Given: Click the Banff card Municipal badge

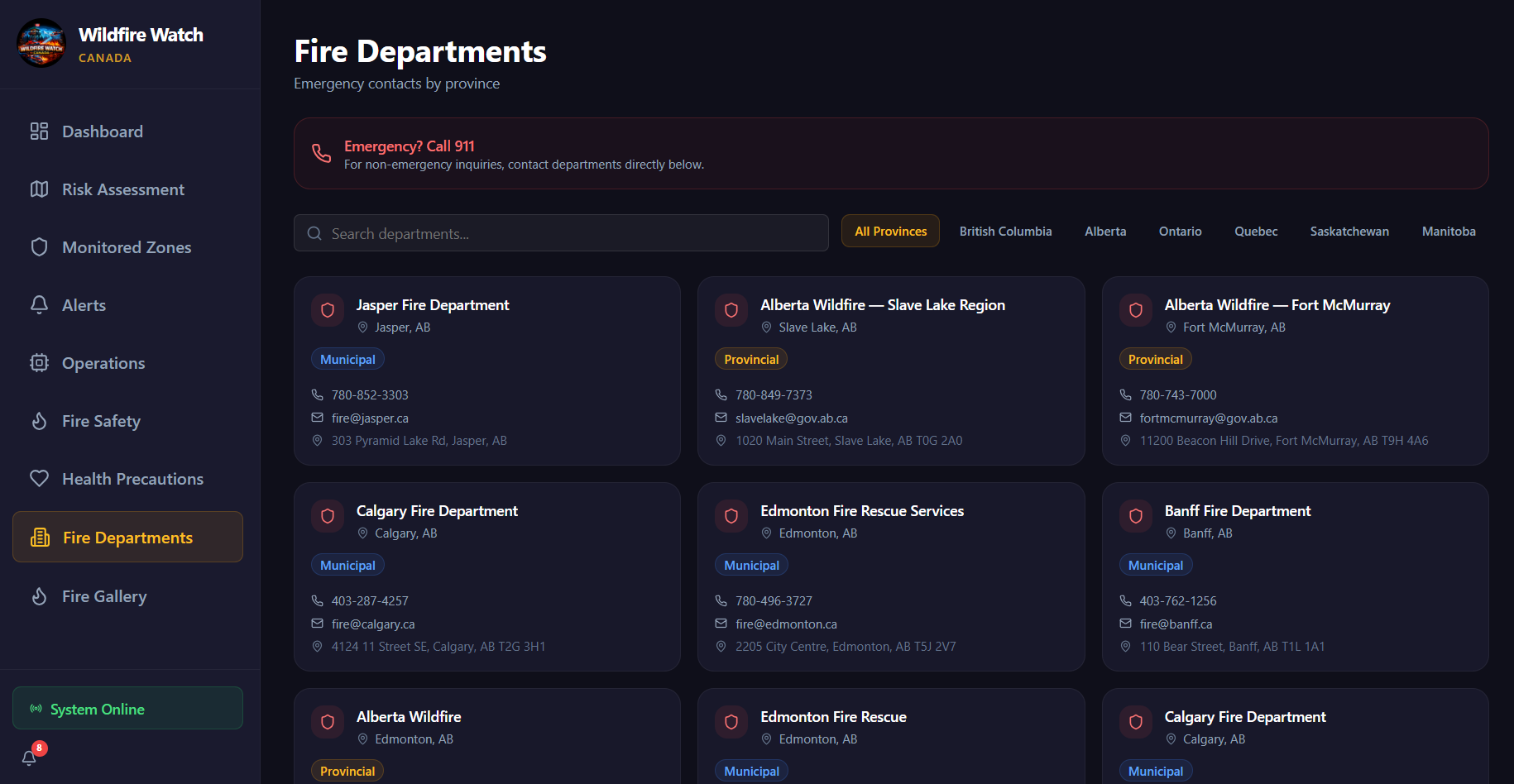Looking at the screenshot, I should pos(1156,565).
